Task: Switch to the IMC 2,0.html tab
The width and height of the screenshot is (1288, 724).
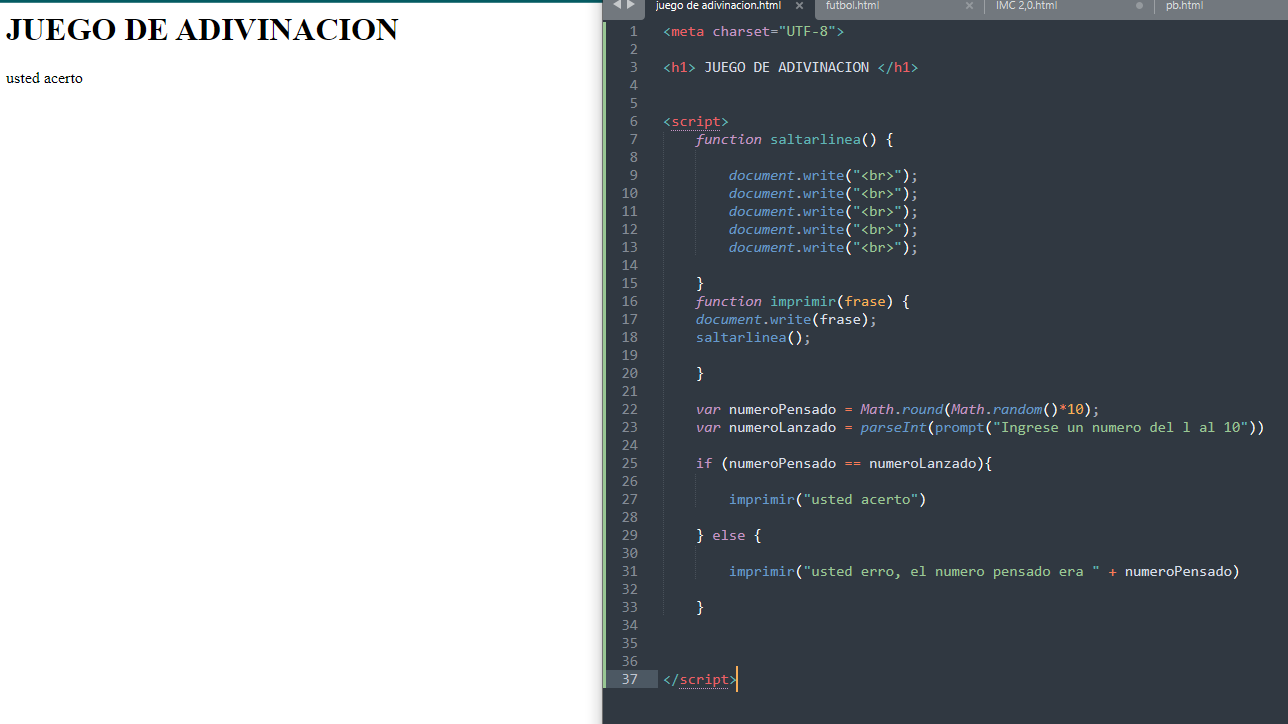Action: point(1026,6)
